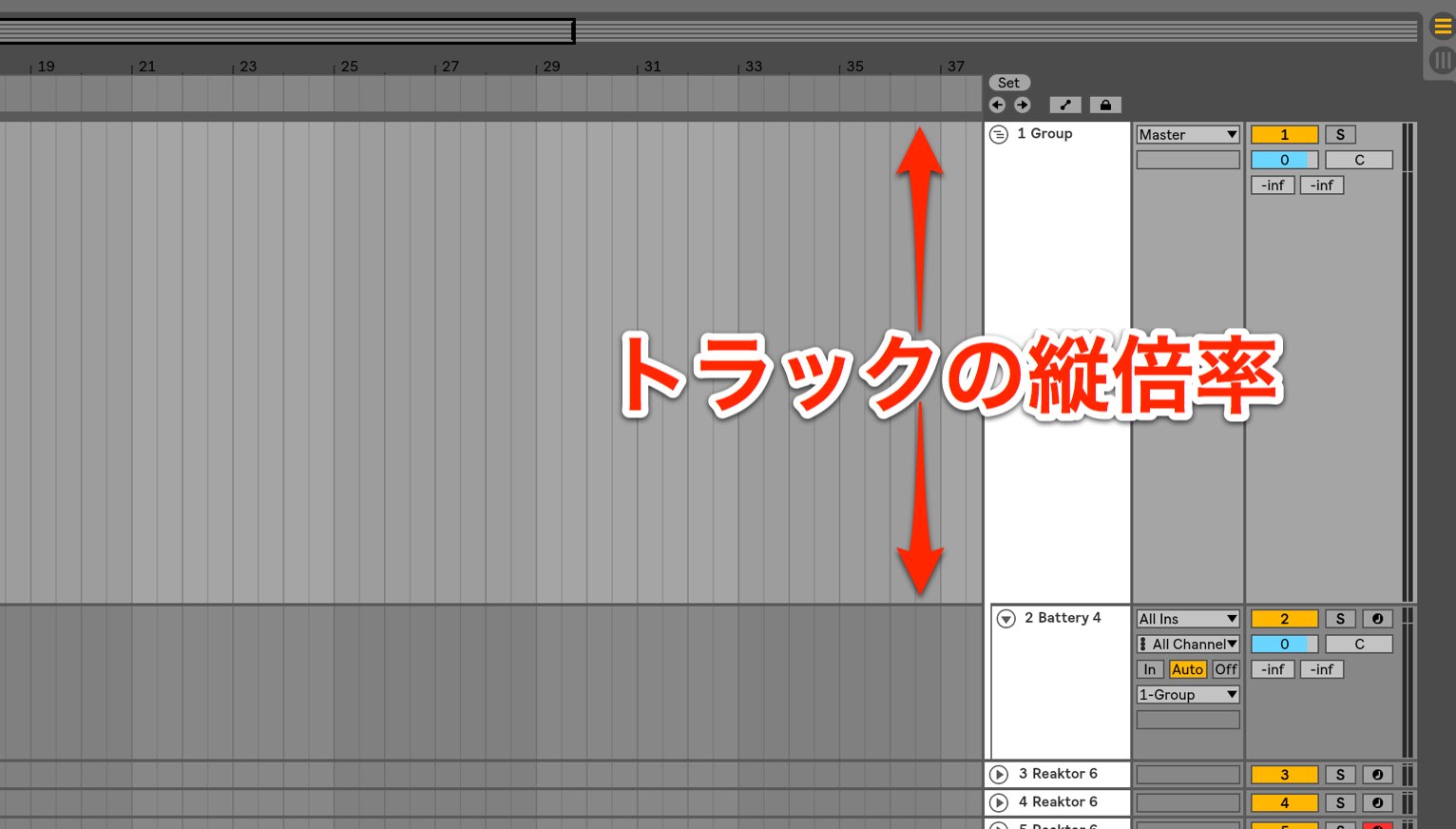Click the empty output channel box under 1-Group
The height and width of the screenshot is (829, 1456).
coord(1188,720)
